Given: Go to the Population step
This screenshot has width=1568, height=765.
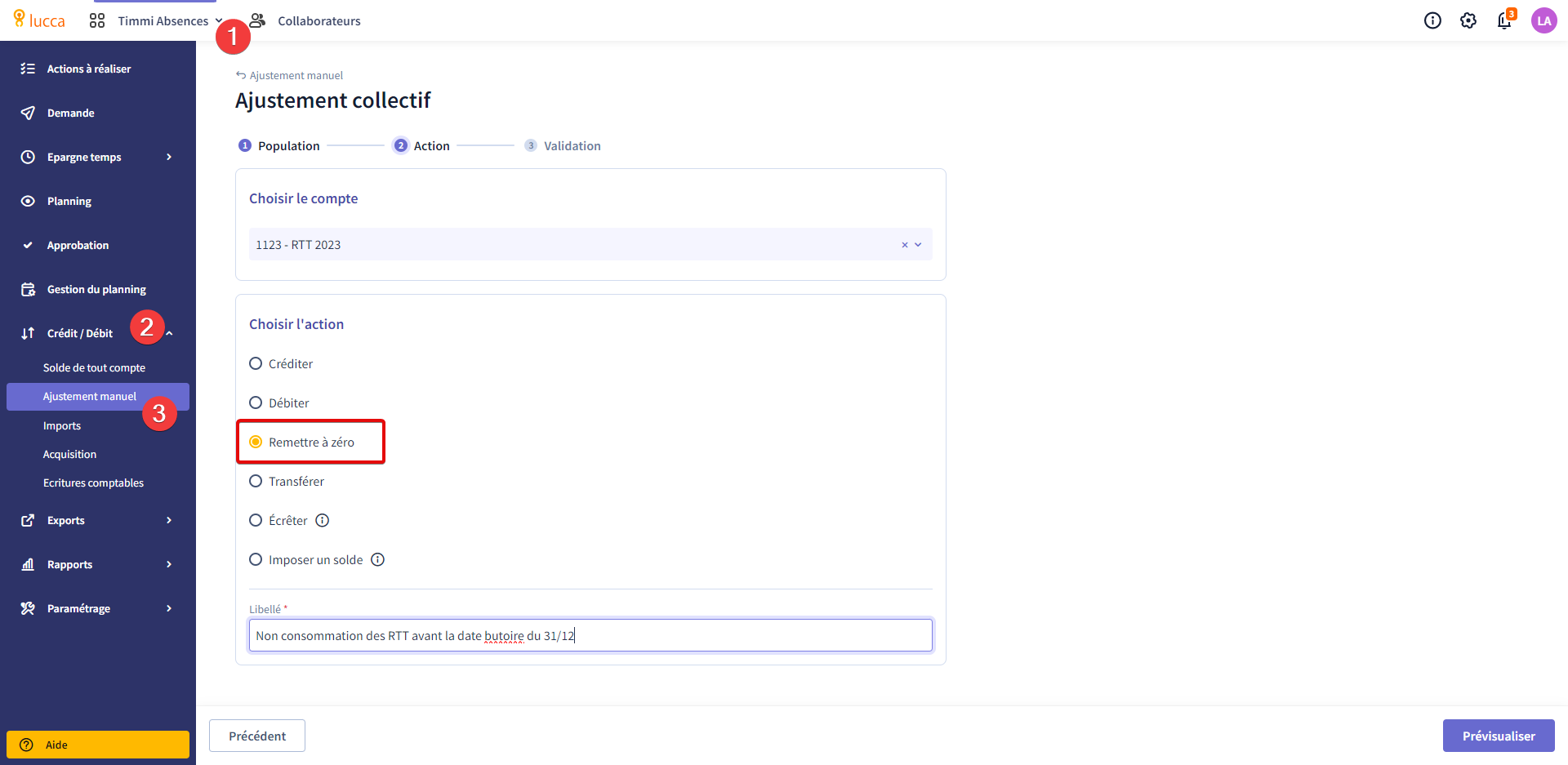Looking at the screenshot, I should (278, 145).
